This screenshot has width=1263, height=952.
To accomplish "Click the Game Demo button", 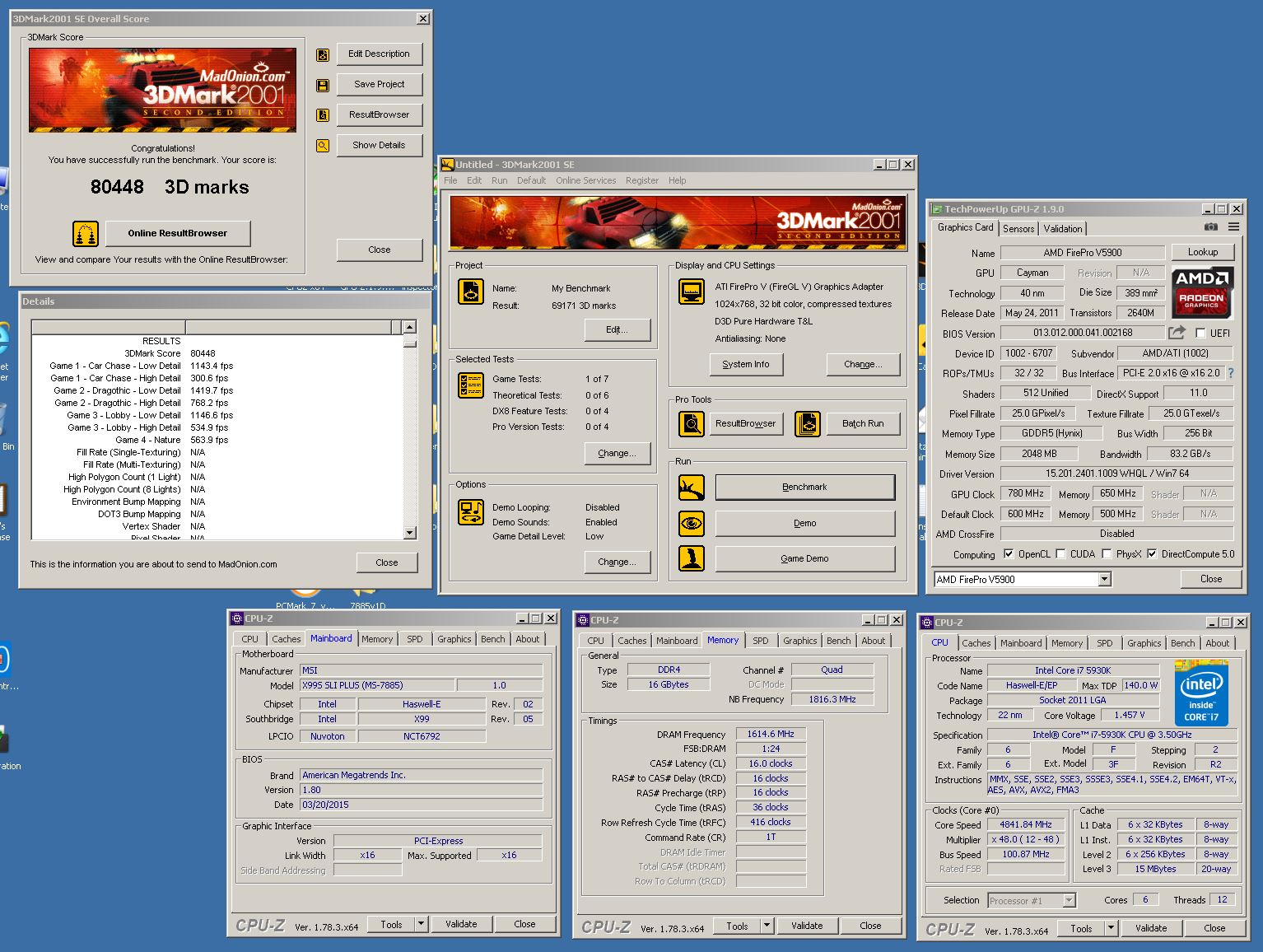I will 804,558.
